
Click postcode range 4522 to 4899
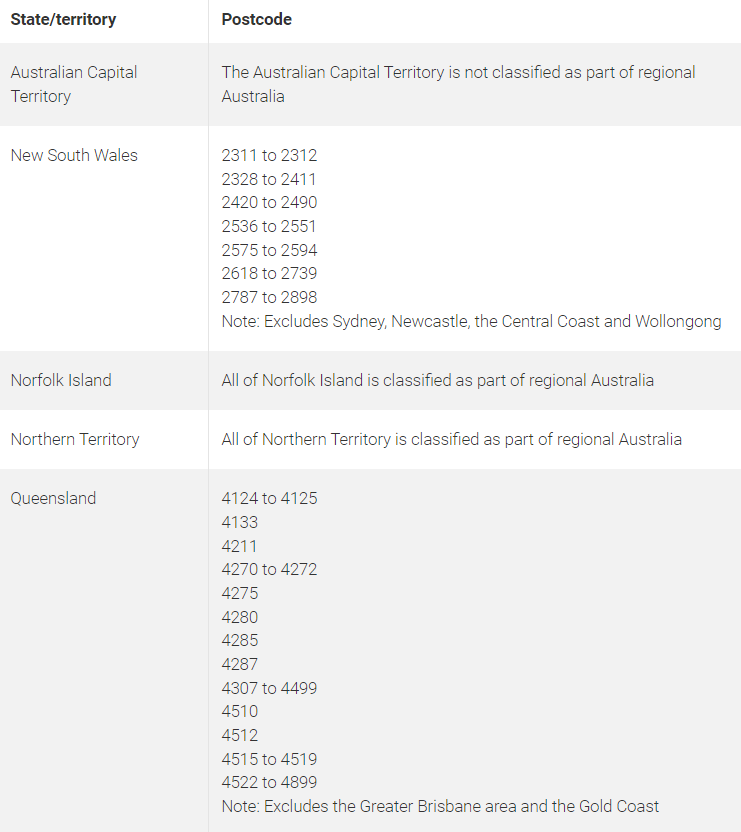pyautogui.click(x=269, y=782)
